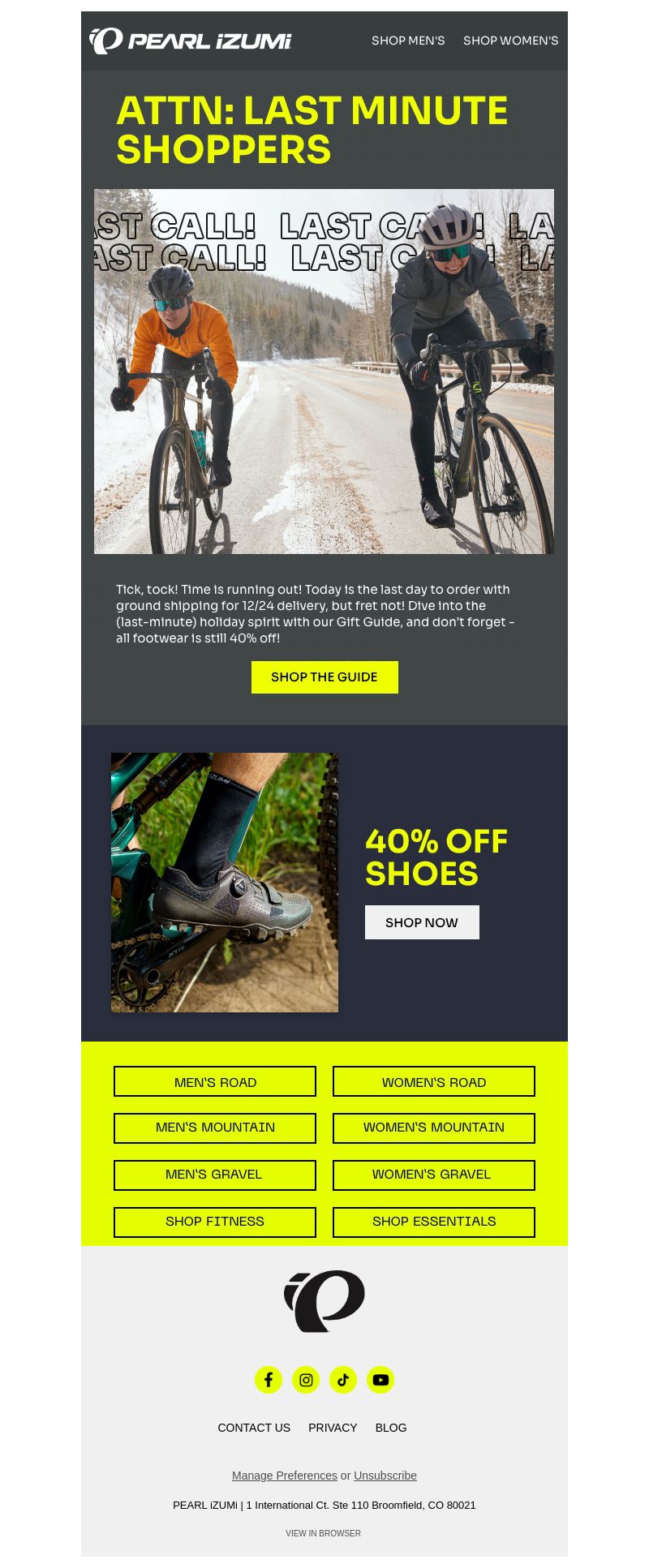This screenshot has width=649, height=1568.
Task: Open the Shop Men's menu link
Action: (408, 41)
